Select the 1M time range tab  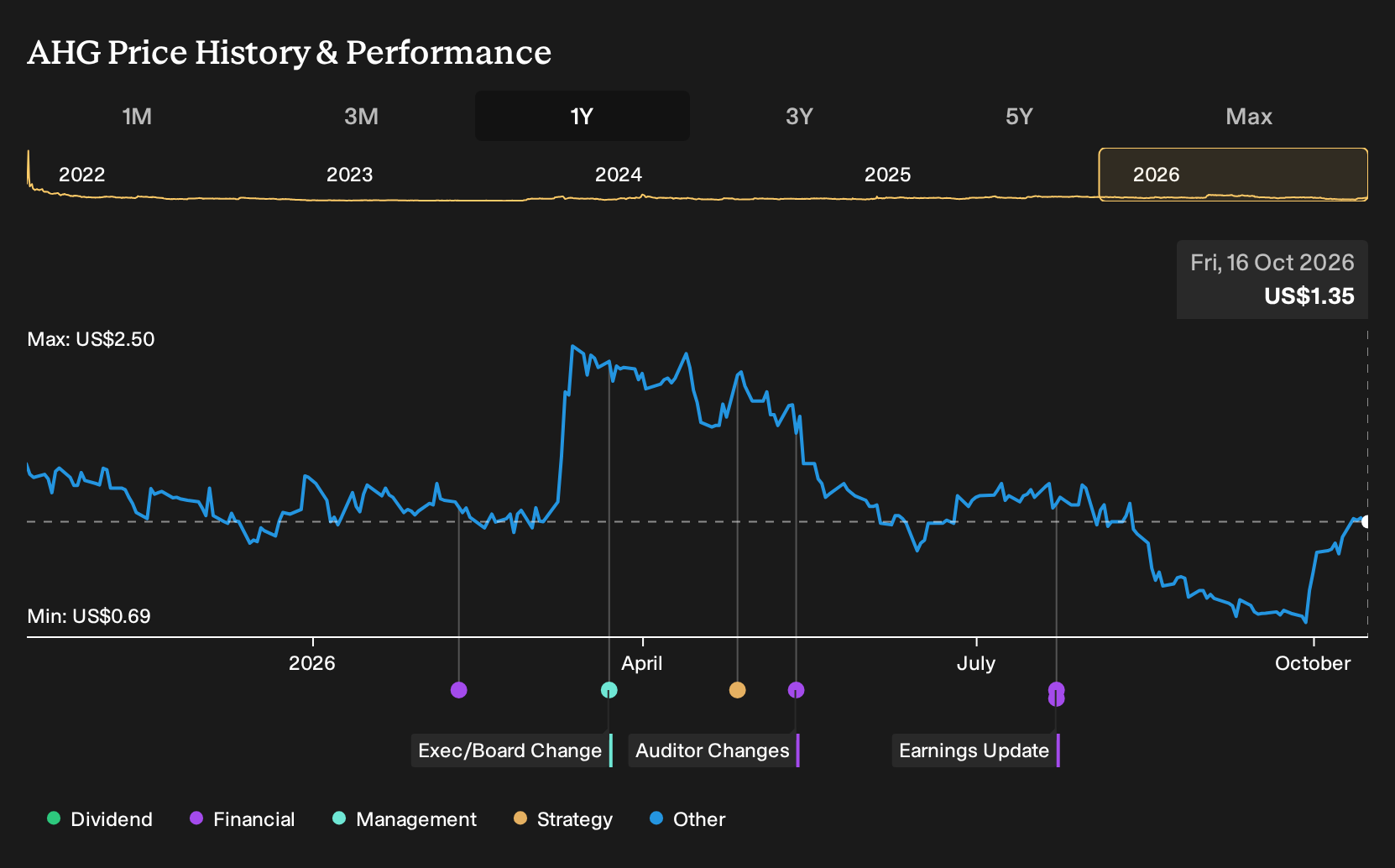(138, 116)
